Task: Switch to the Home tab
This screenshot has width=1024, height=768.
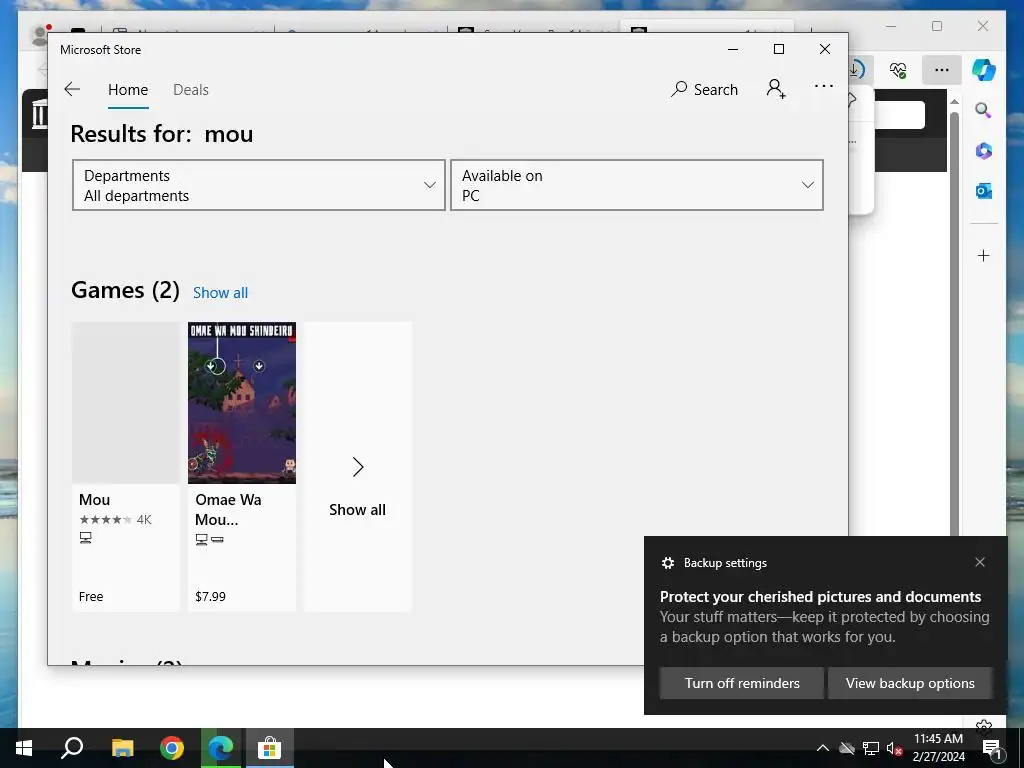Action: pos(128,89)
